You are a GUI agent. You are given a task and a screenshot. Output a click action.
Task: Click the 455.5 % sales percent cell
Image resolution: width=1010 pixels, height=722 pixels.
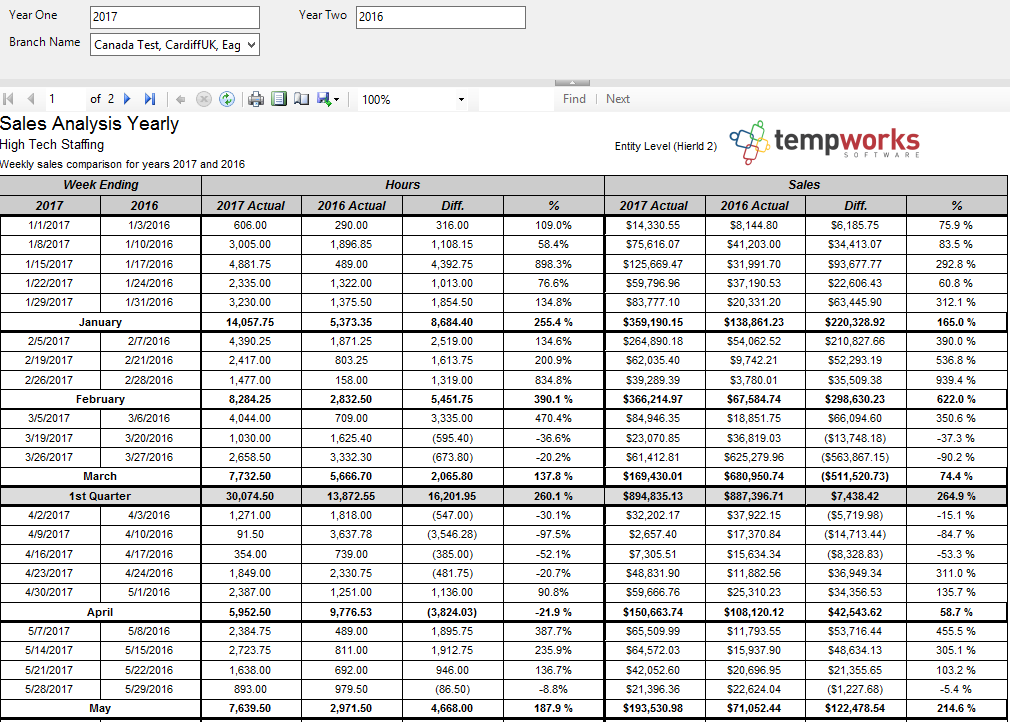(956, 631)
